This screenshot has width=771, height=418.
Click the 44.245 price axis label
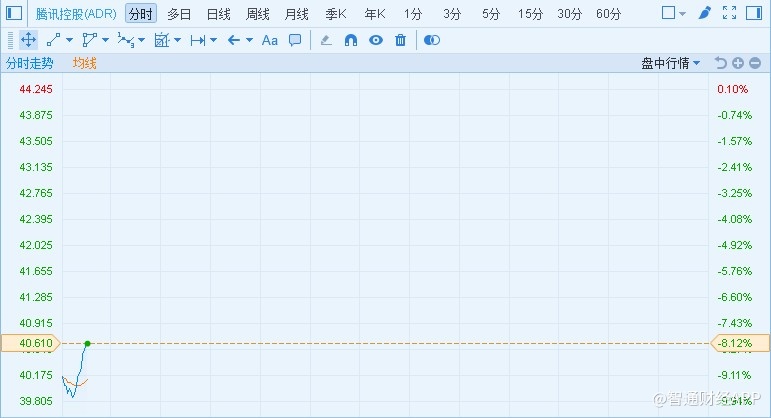point(36,89)
